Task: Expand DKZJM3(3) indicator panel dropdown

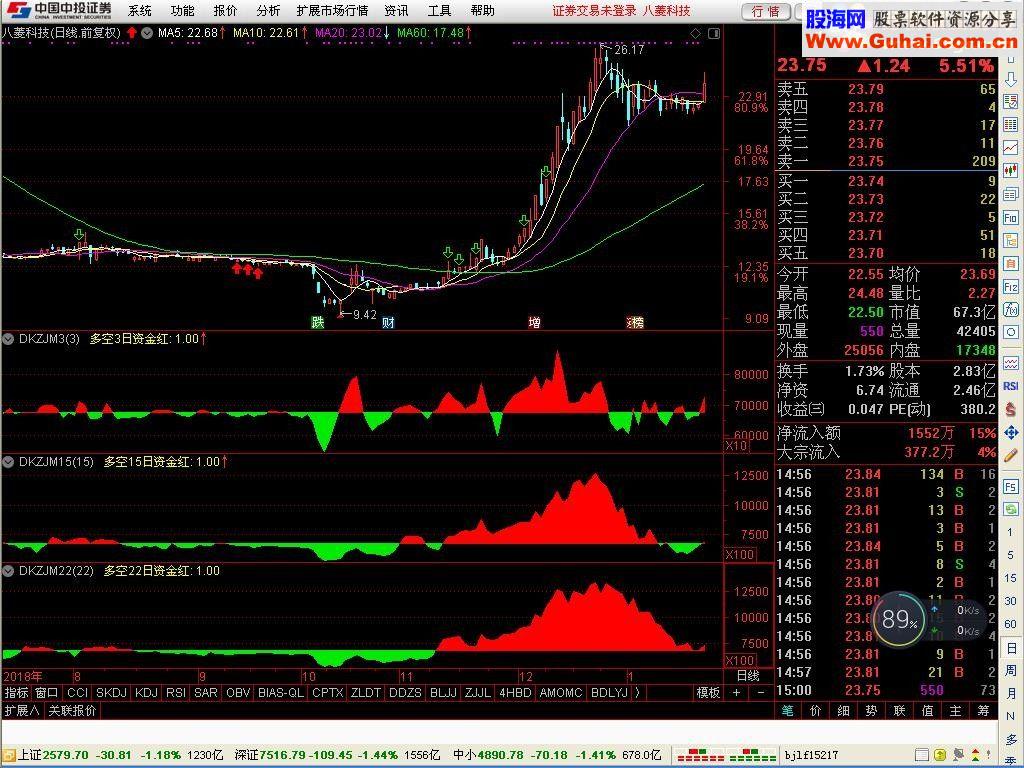Action: [x=8, y=339]
